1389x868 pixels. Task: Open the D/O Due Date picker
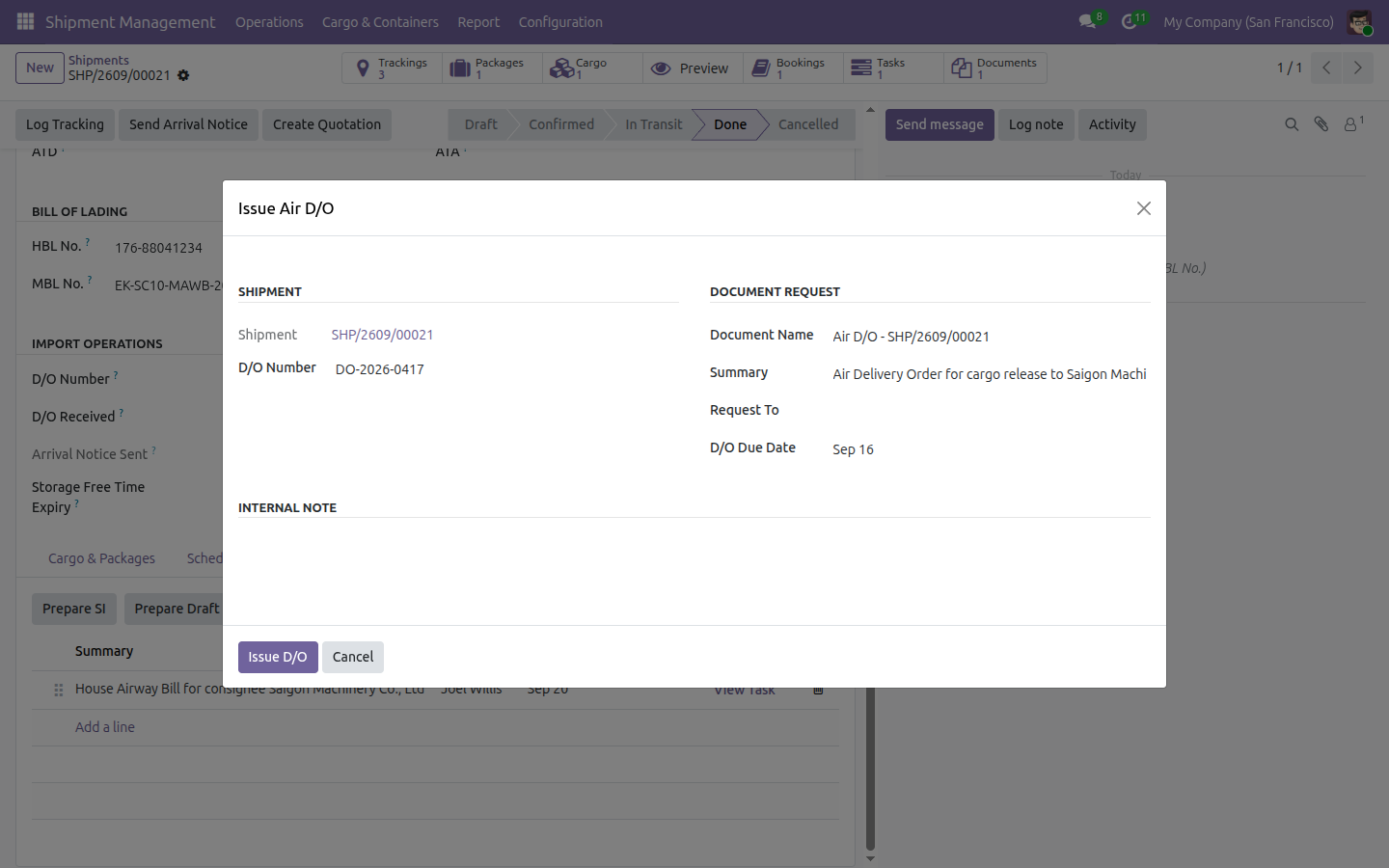coord(991,449)
